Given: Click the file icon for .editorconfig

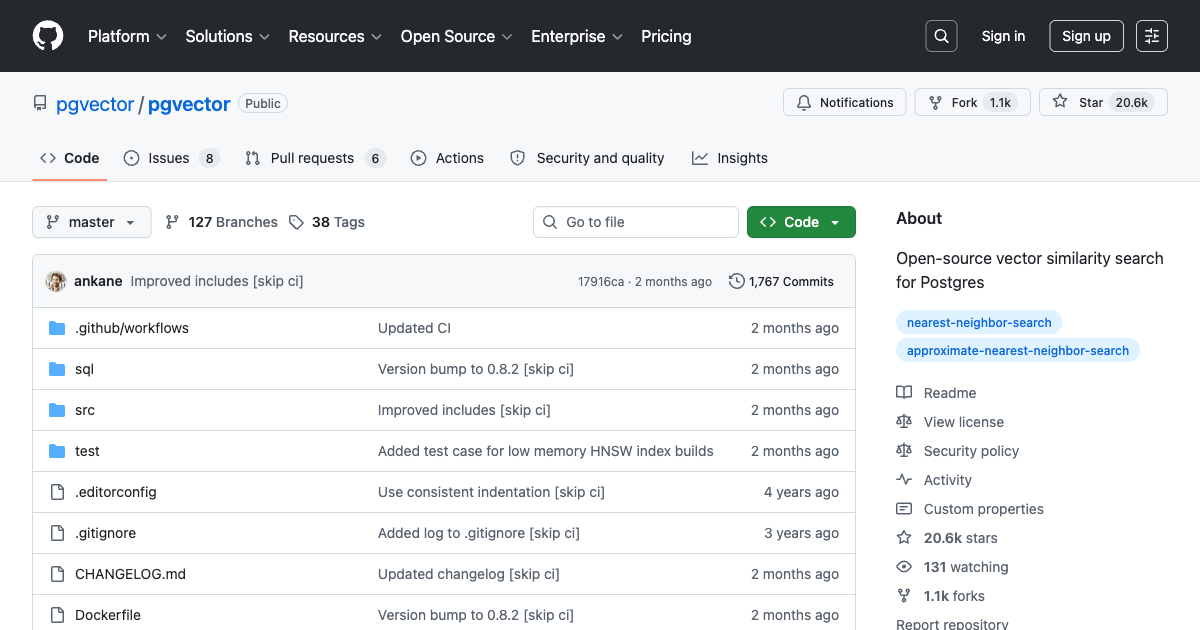Looking at the screenshot, I should click(x=57, y=492).
